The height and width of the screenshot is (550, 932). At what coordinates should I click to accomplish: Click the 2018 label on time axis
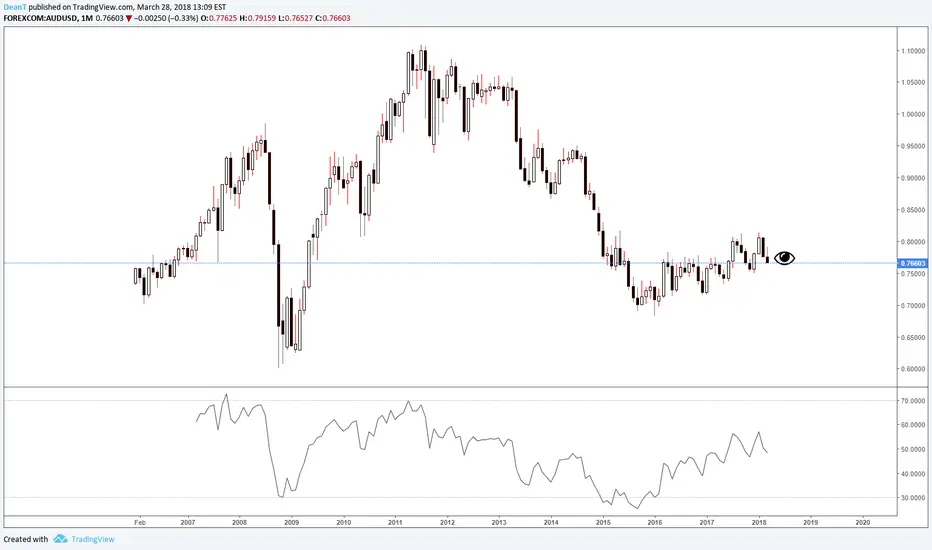coord(758,523)
